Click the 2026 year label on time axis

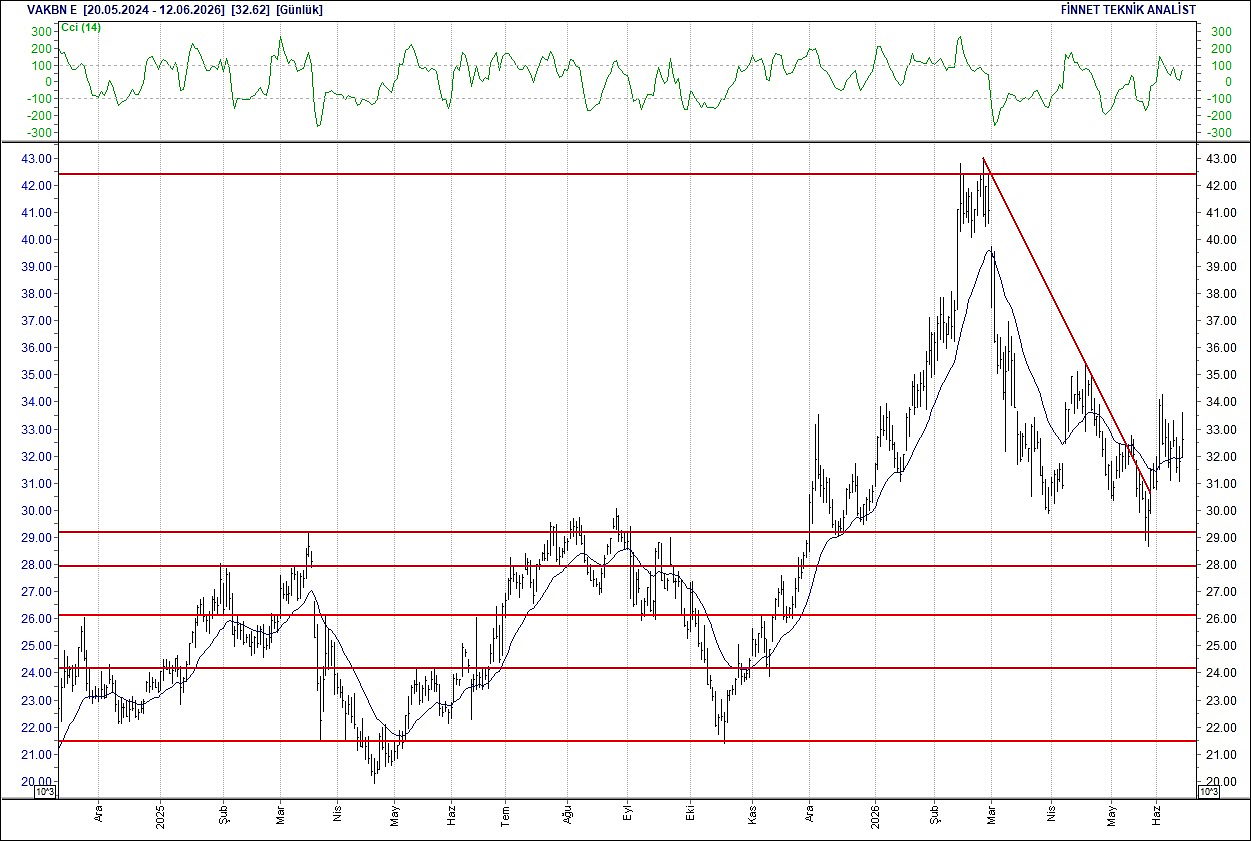tap(875, 816)
